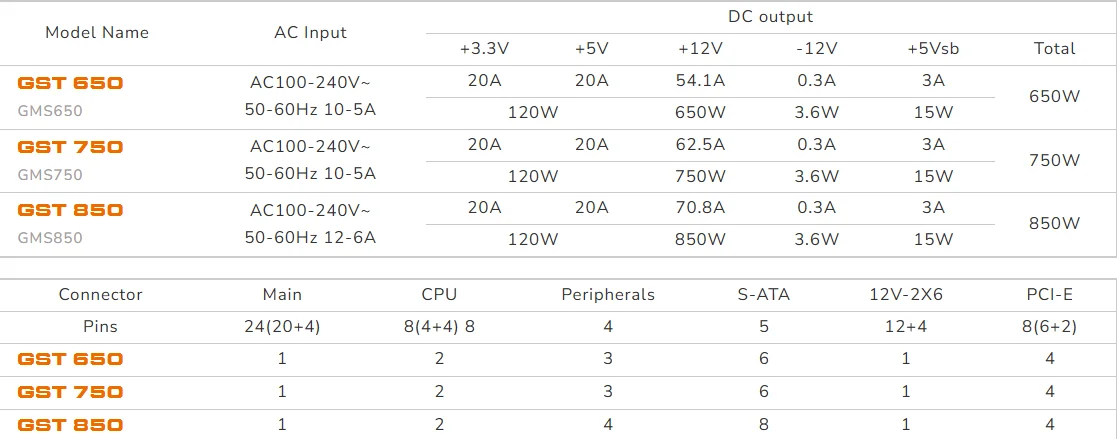This screenshot has height=439, width=1117.
Task: Click the 50-60Hz 12-6A input value
Action: [310, 238]
